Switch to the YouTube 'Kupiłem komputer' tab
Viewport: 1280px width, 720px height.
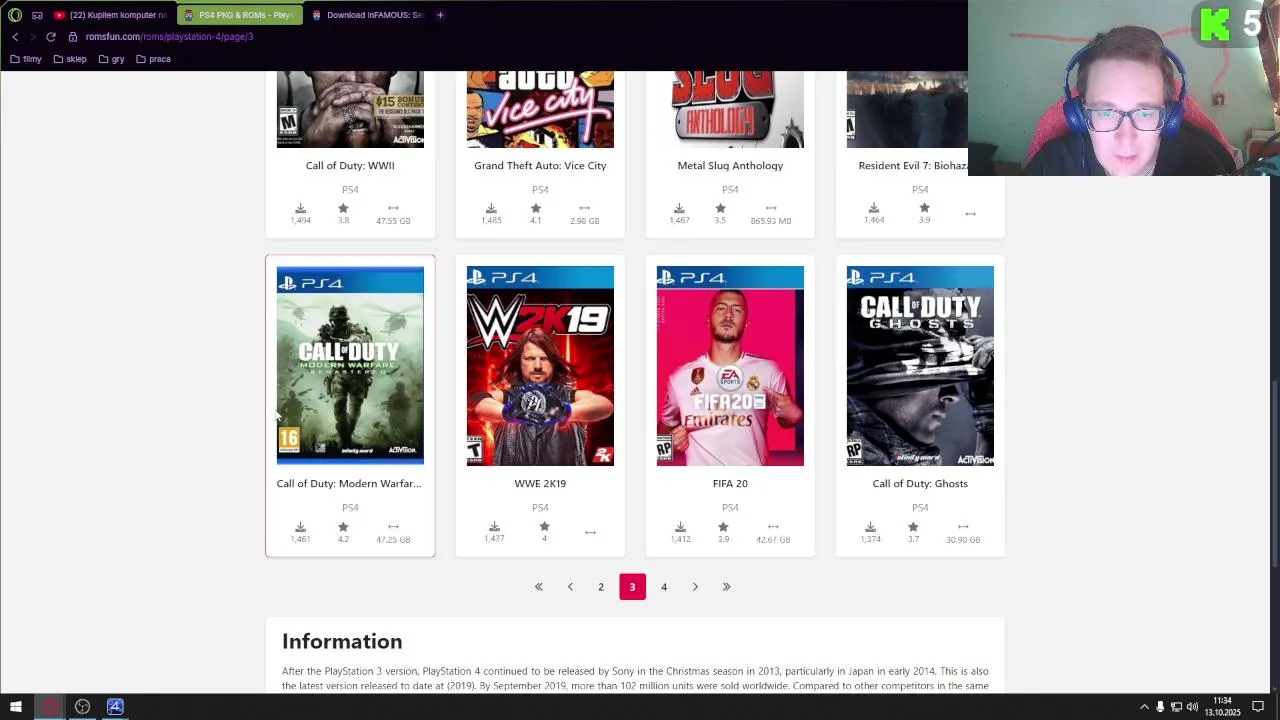tap(111, 15)
